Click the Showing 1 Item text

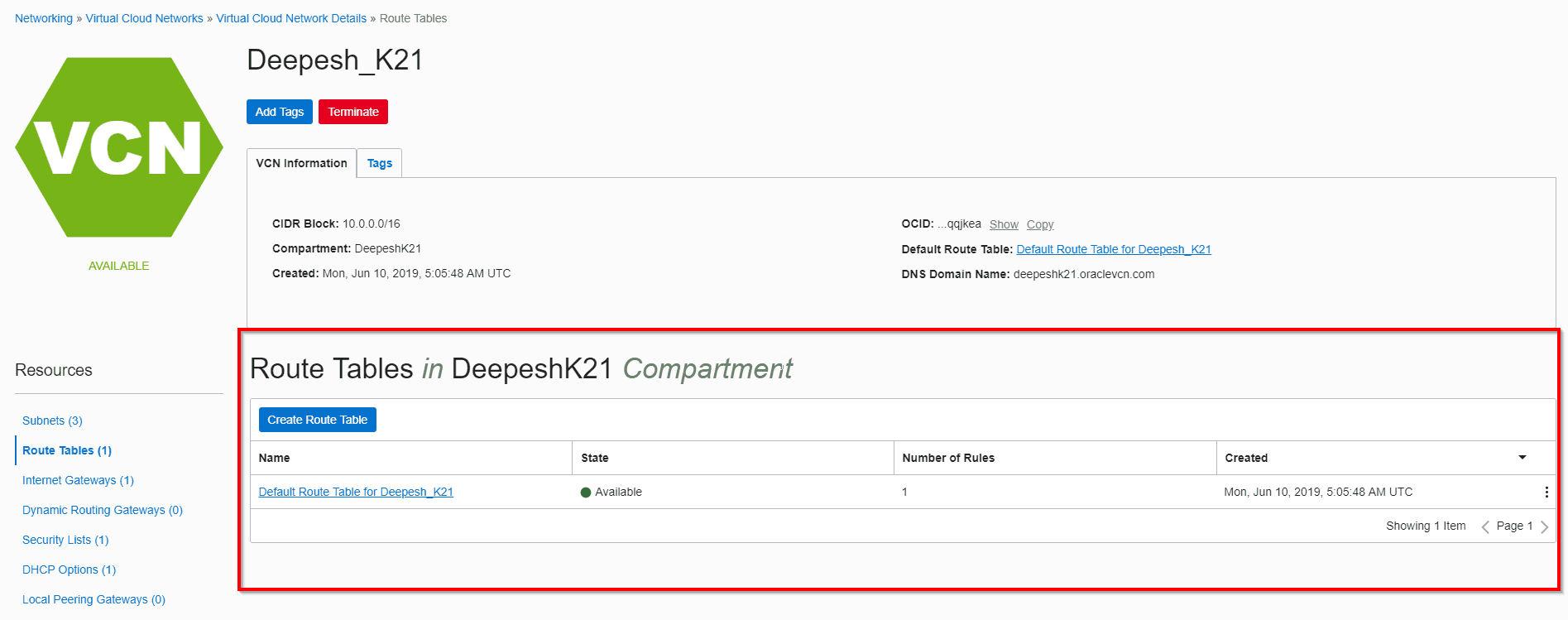1426,526
